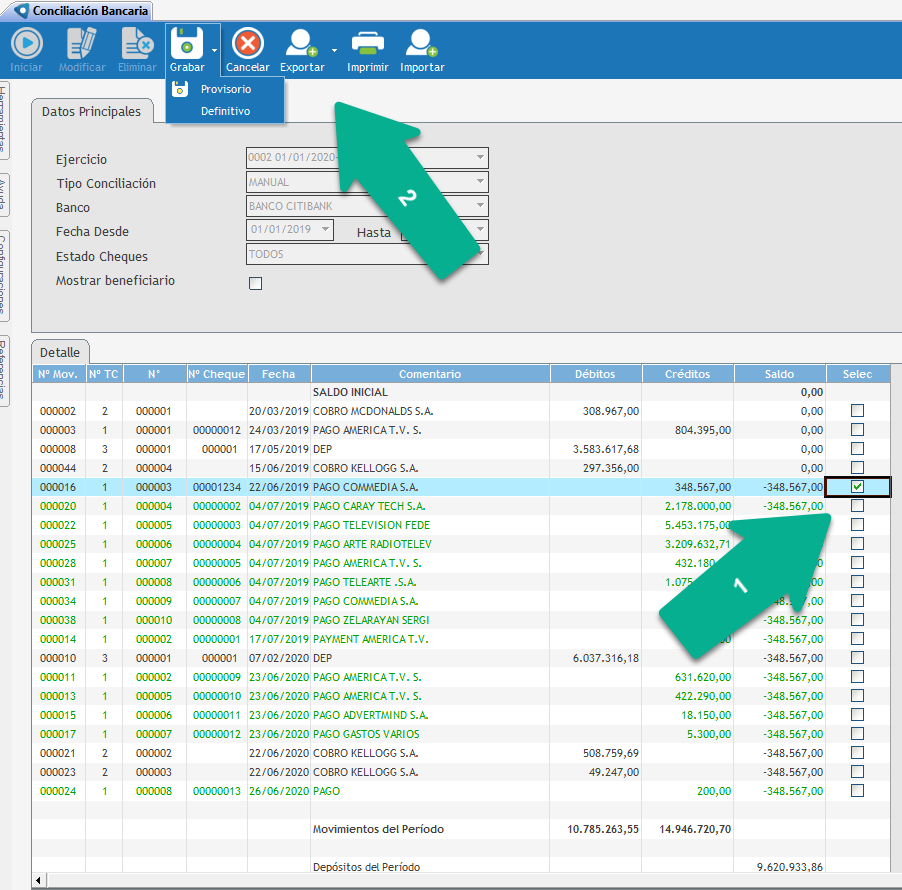The width and height of the screenshot is (902, 890).
Task: Expand the Banco combo box
Action: click(x=481, y=206)
